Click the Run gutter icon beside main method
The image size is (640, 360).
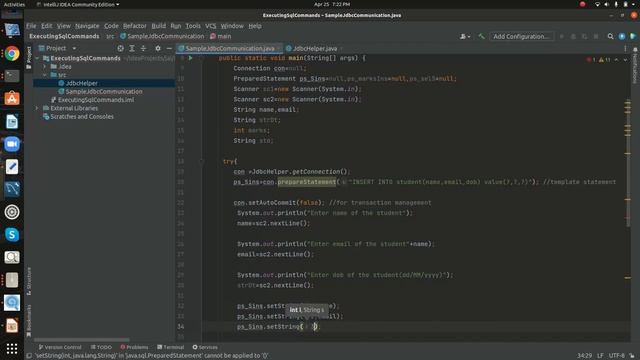tap(190, 58)
